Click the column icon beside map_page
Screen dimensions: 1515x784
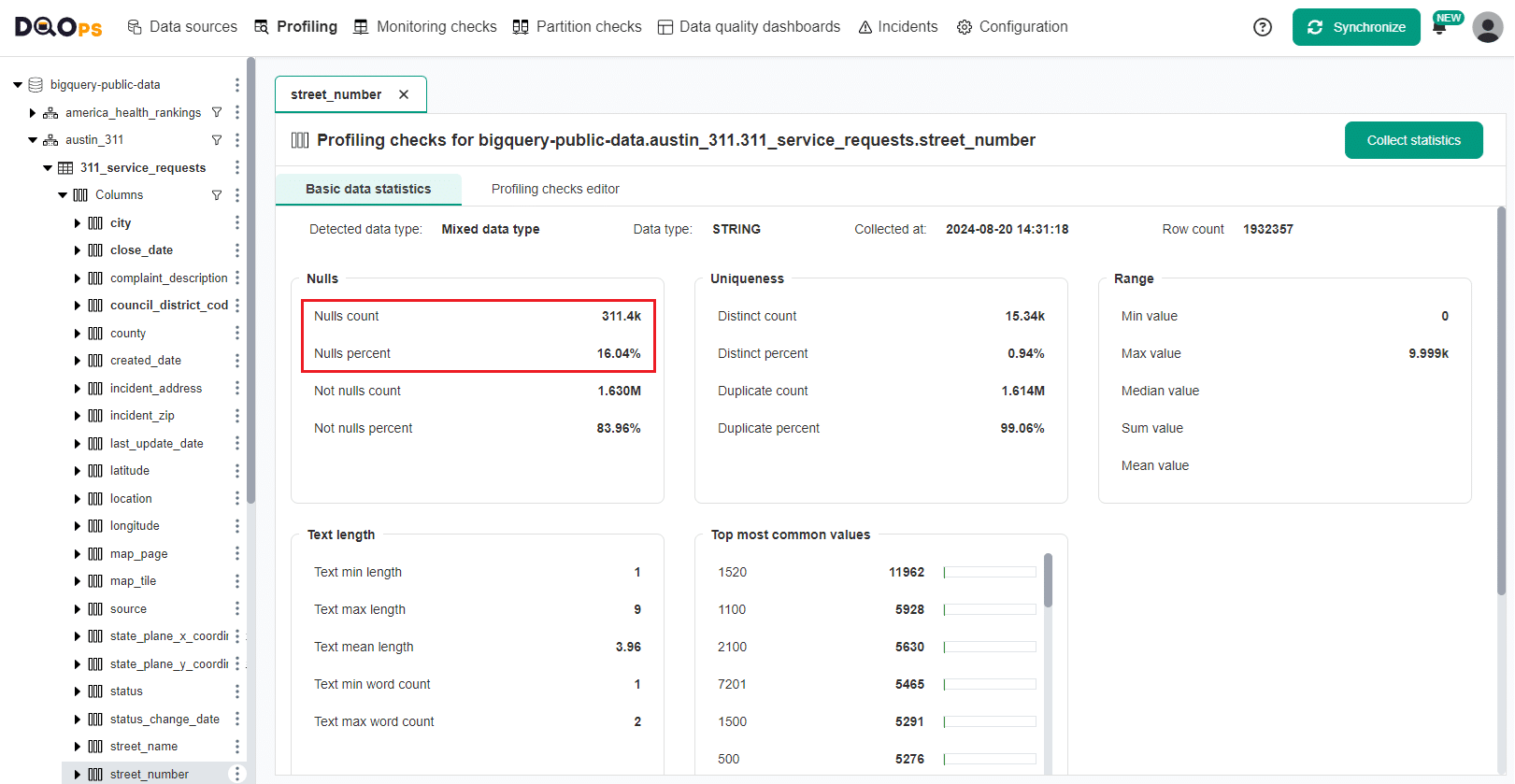click(x=95, y=554)
